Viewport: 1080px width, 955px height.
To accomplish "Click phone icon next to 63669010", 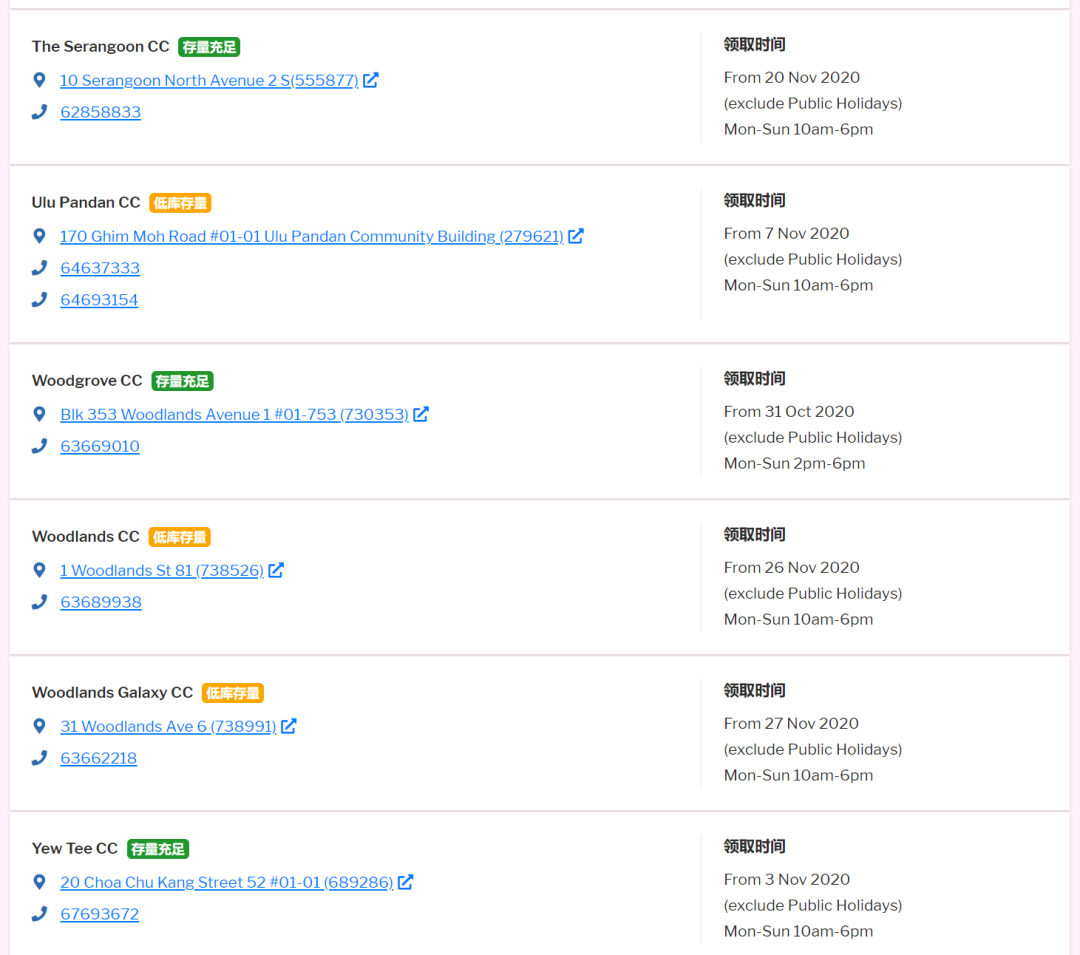I will pos(39,446).
